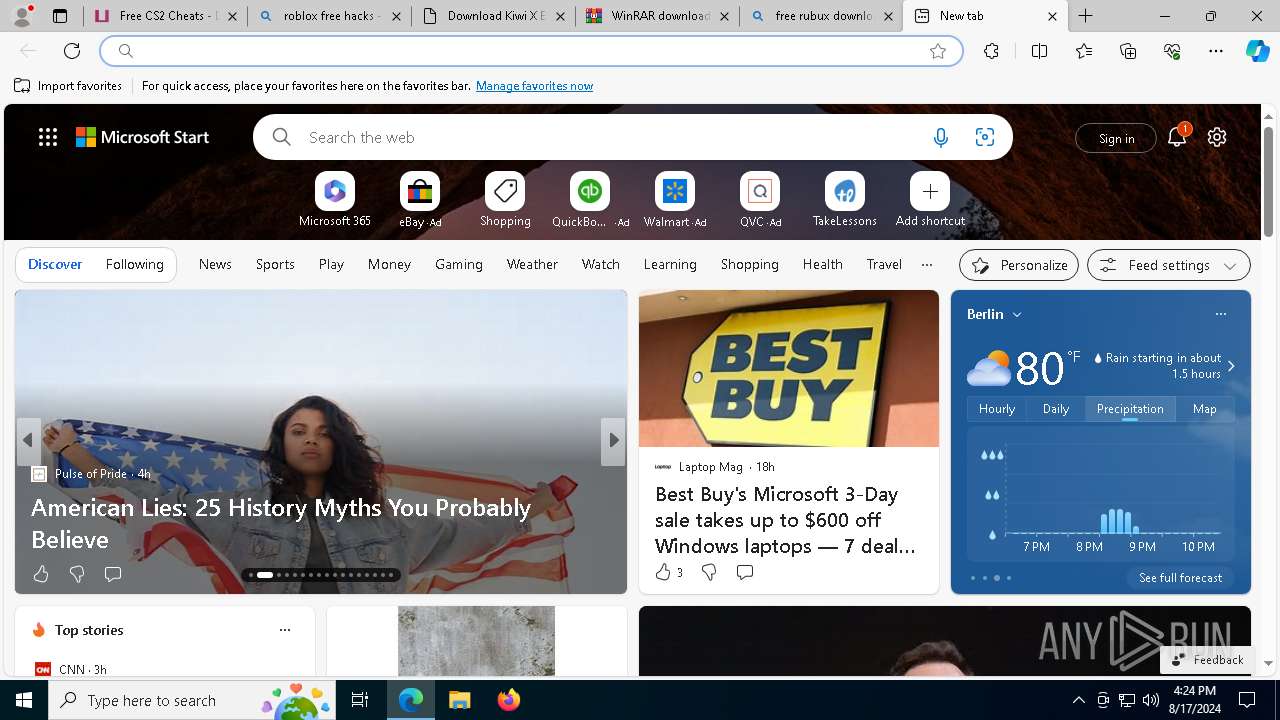Open page settings gear icon
This screenshot has width=1280, height=720.
pos(1217,137)
